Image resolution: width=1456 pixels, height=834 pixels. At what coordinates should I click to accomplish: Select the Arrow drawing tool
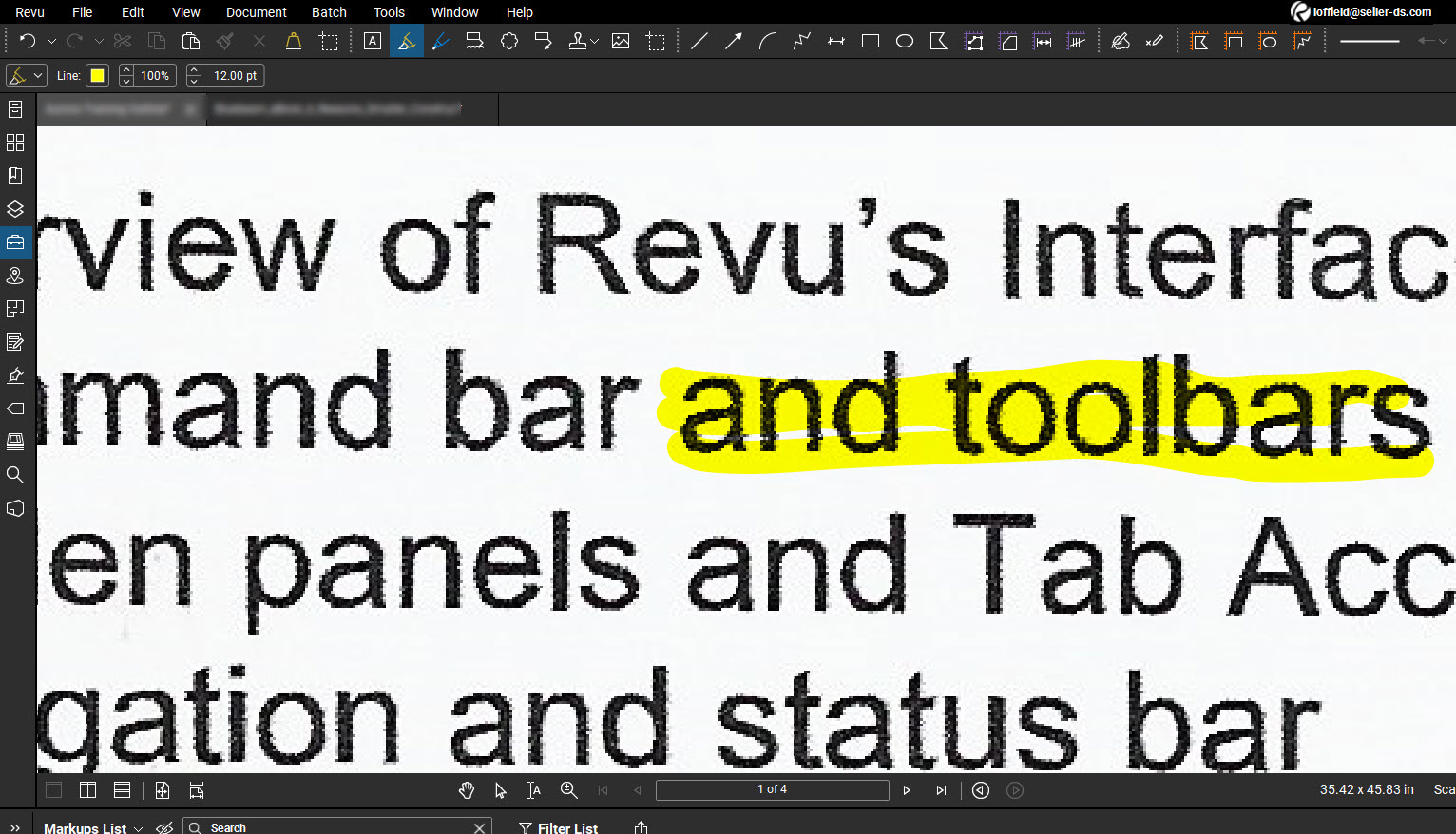(x=734, y=41)
